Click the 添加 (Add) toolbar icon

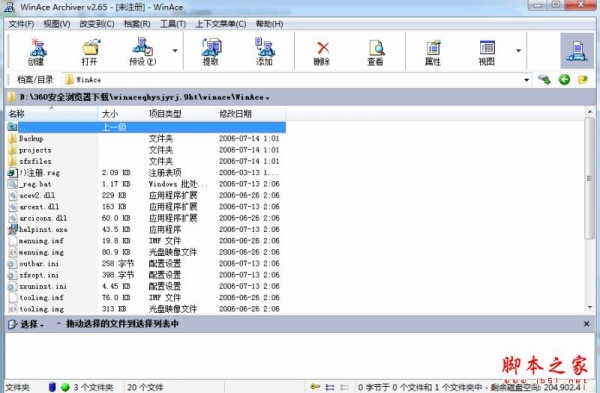(x=264, y=51)
